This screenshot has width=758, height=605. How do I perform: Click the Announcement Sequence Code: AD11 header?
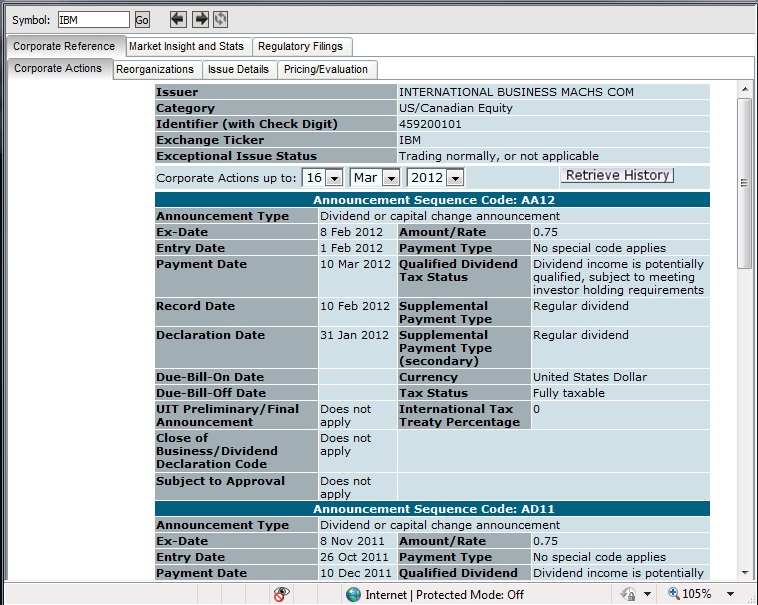[x=433, y=509]
